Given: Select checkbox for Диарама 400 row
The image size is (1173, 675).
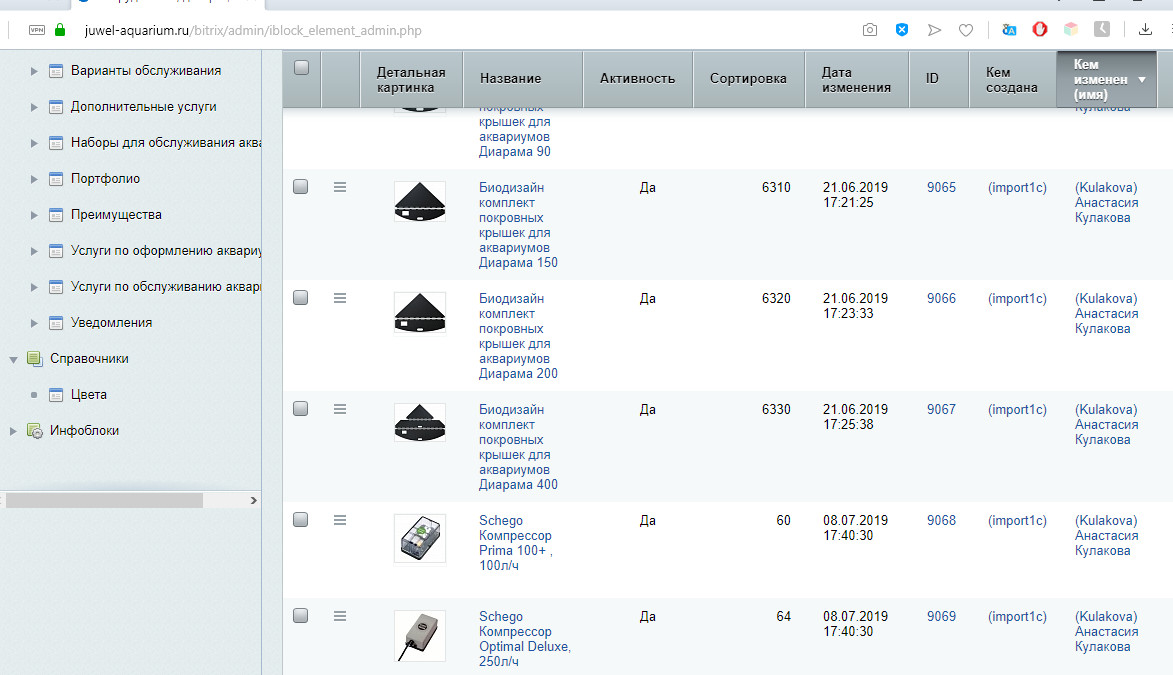Looking at the screenshot, I should click(301, 409).
